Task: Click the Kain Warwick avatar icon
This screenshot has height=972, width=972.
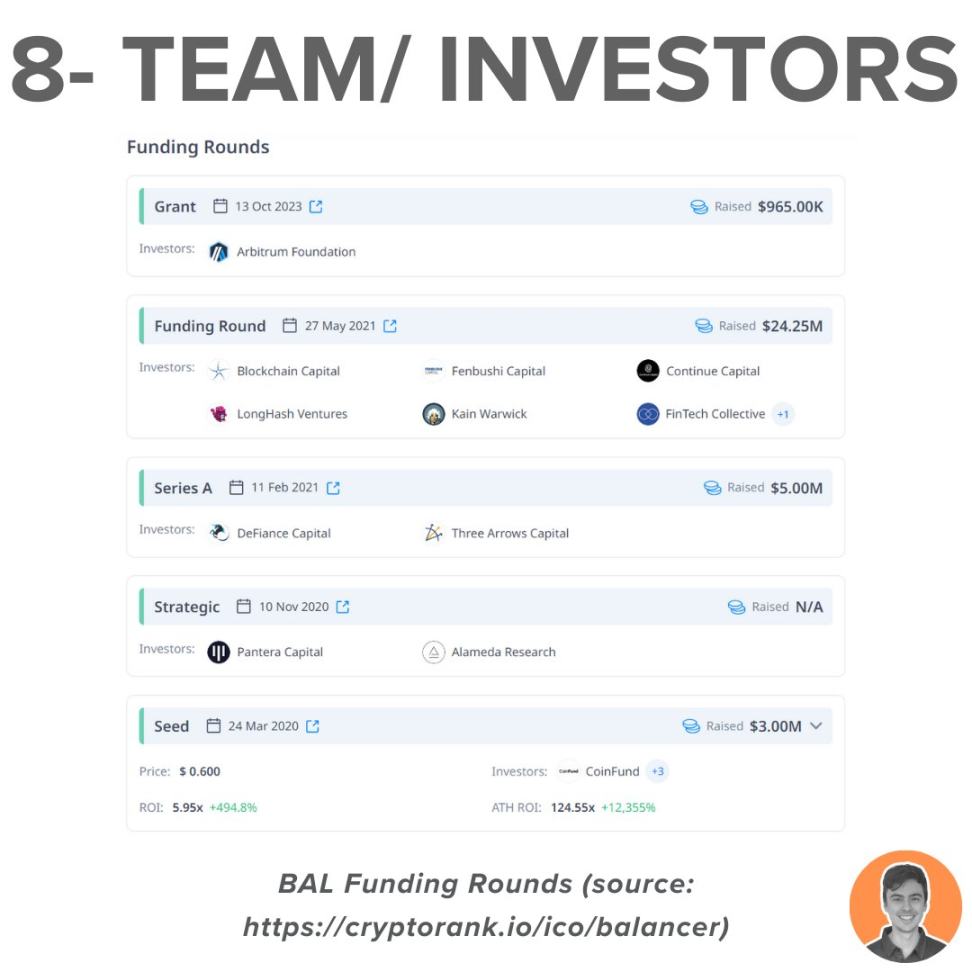Action: coord(433,414)
